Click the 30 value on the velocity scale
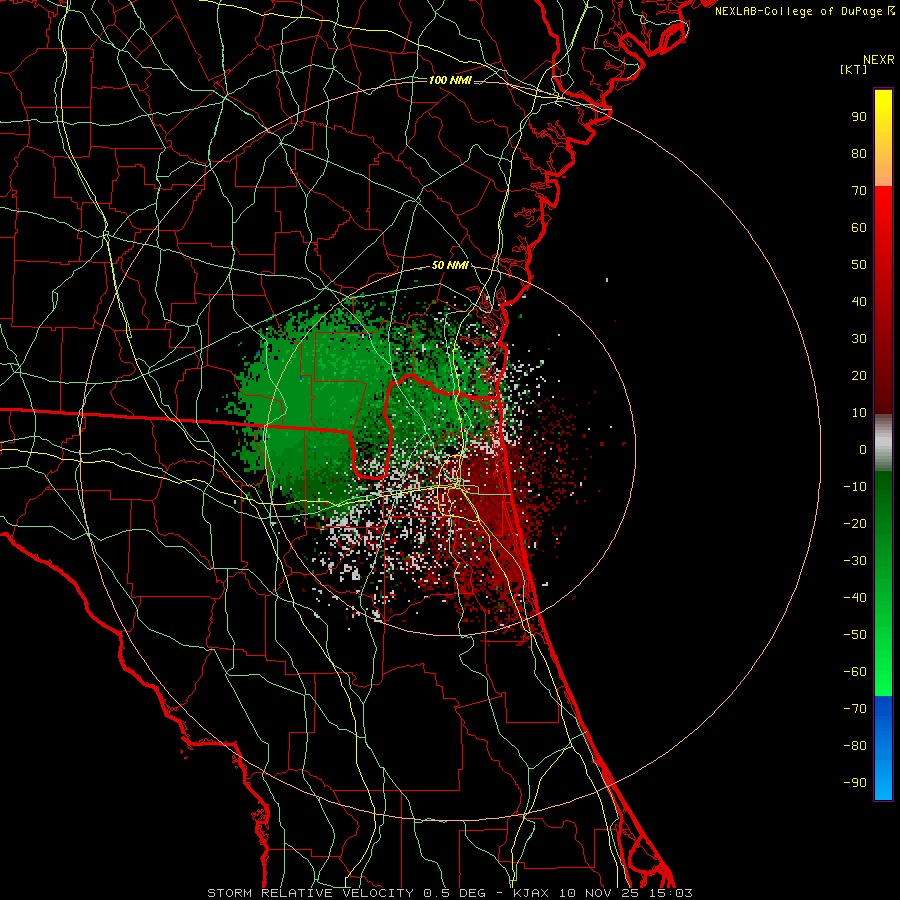Image resolution: width=900 pixels, height=900 pixels. [x=859, y=339]
